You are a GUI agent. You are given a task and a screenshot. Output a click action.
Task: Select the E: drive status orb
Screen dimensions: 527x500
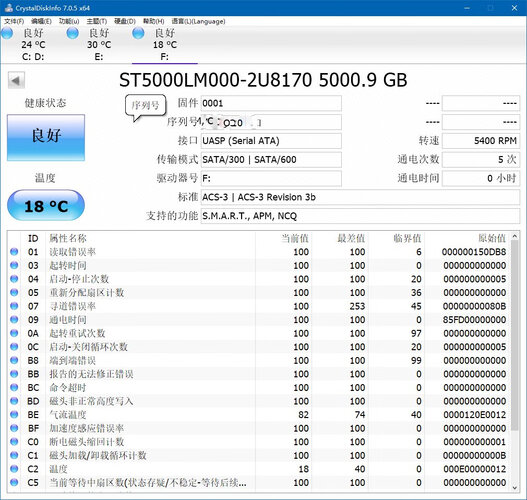click(x=73, y=33)
